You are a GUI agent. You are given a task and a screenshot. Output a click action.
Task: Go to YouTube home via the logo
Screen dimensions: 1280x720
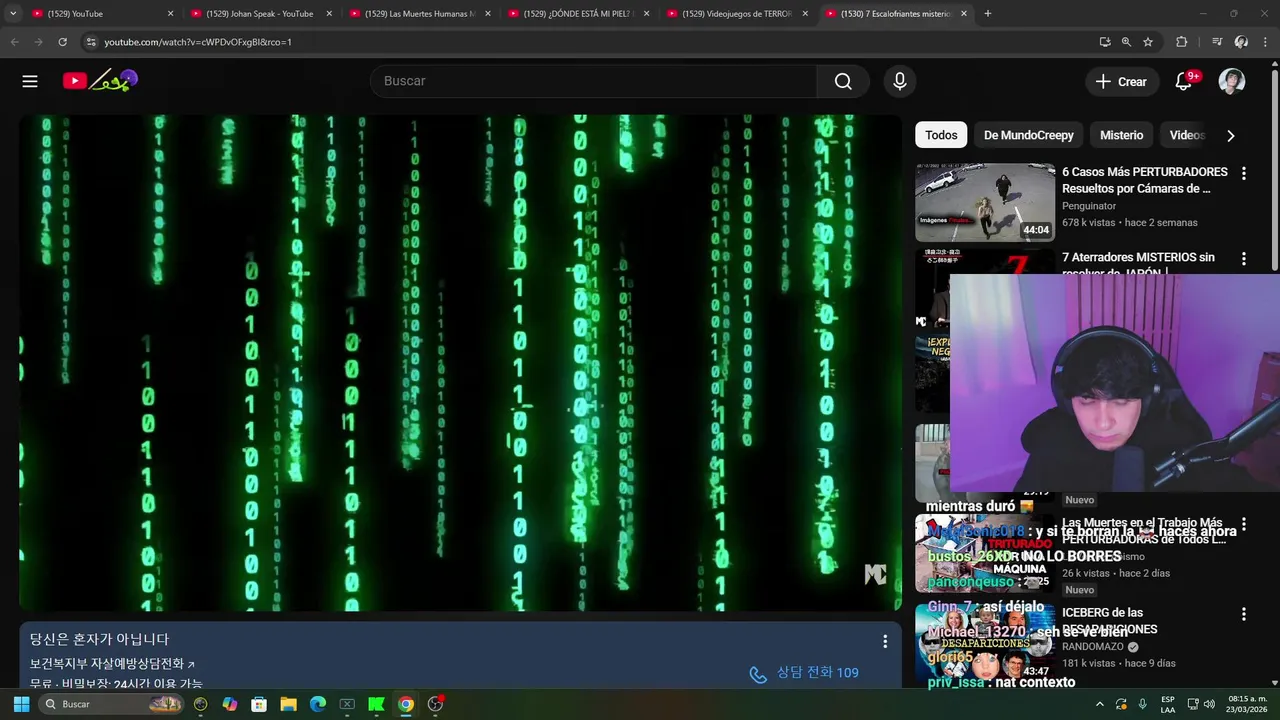click(x=100, y=81)
